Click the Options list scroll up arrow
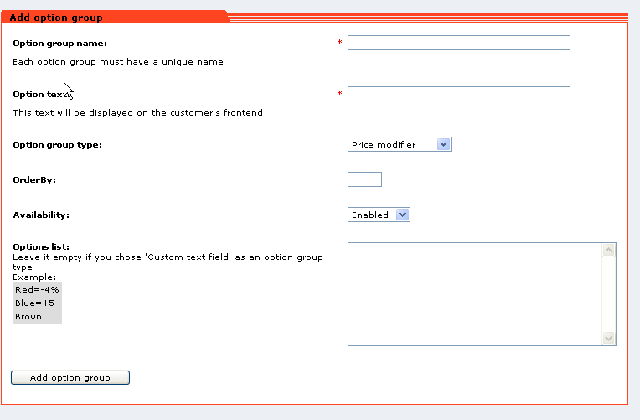 tap(610, 250)
